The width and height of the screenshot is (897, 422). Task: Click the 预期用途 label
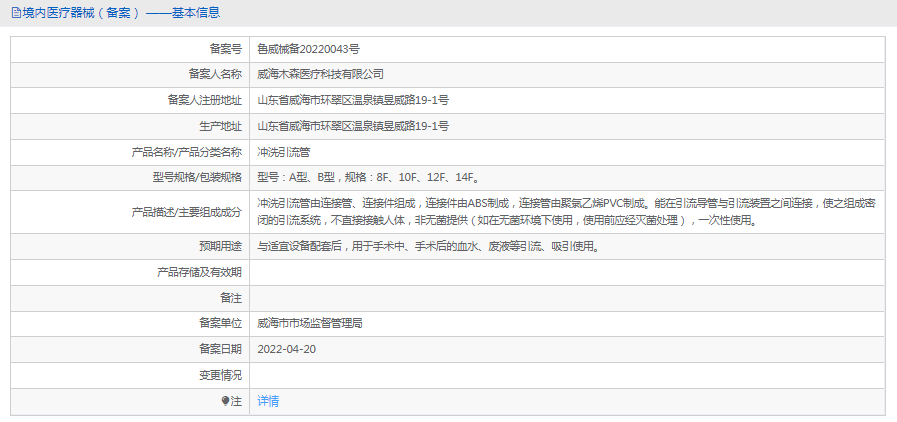point(221,247)
